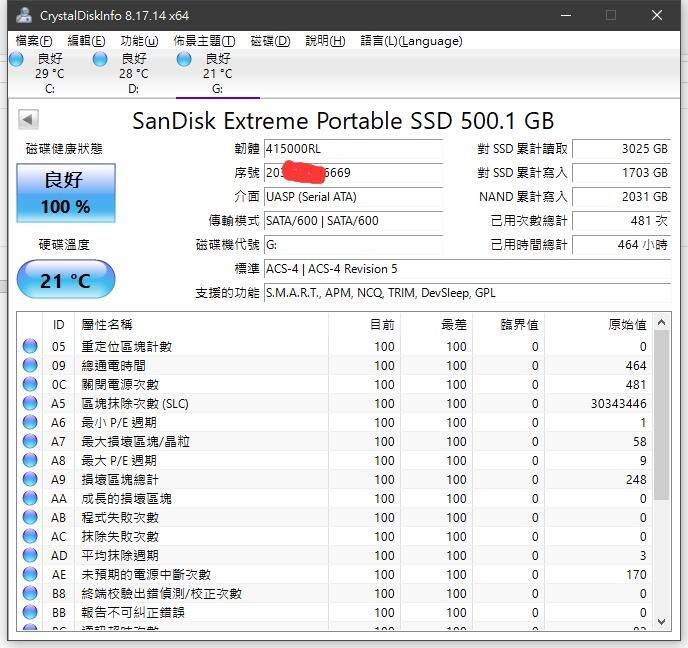This screenshot has height=648, width=688.
Task: Open the 編輯(E) menu
Action: pos(86,41)
